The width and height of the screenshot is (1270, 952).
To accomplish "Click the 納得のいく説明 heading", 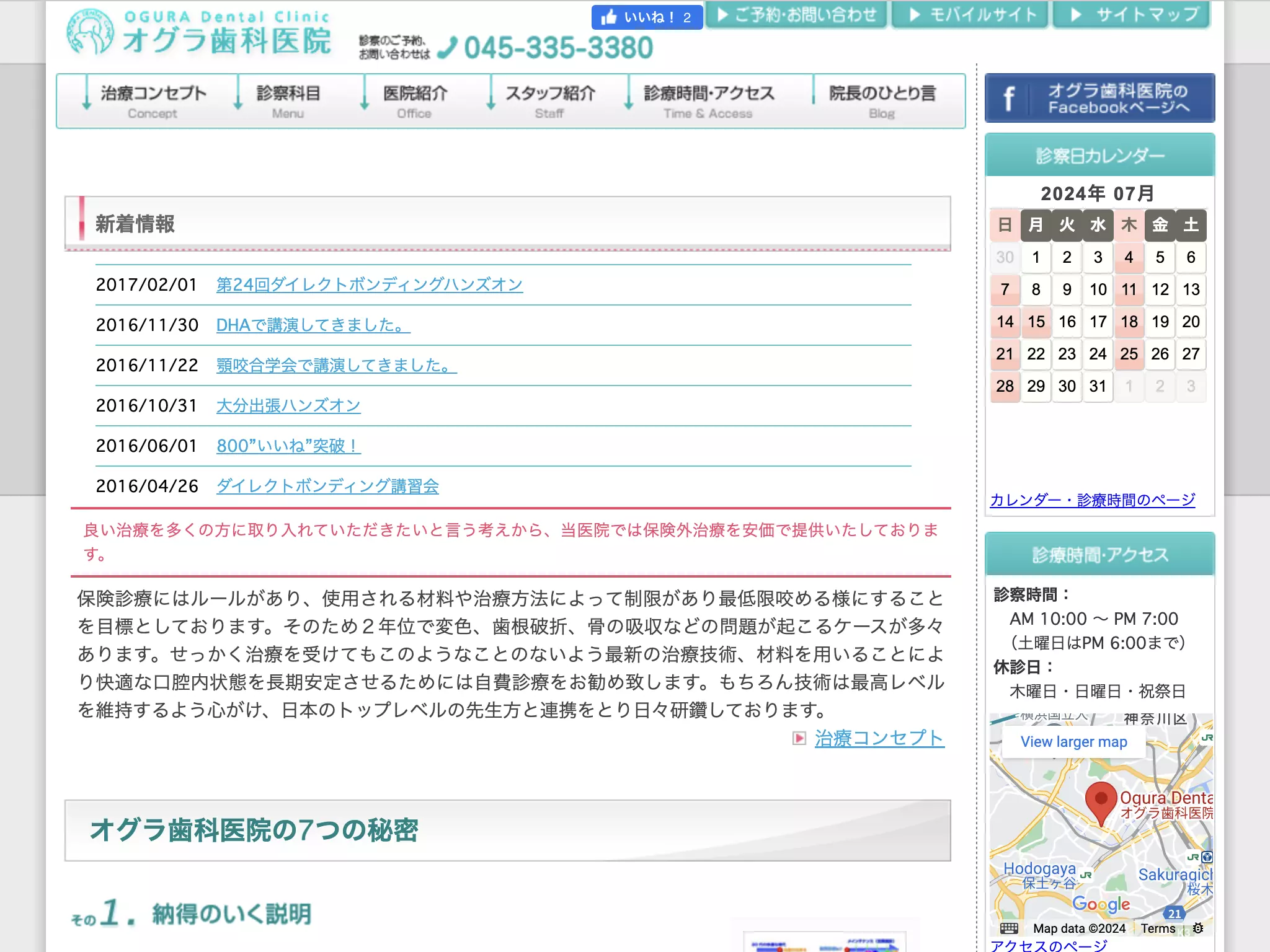I will [232, 914].
